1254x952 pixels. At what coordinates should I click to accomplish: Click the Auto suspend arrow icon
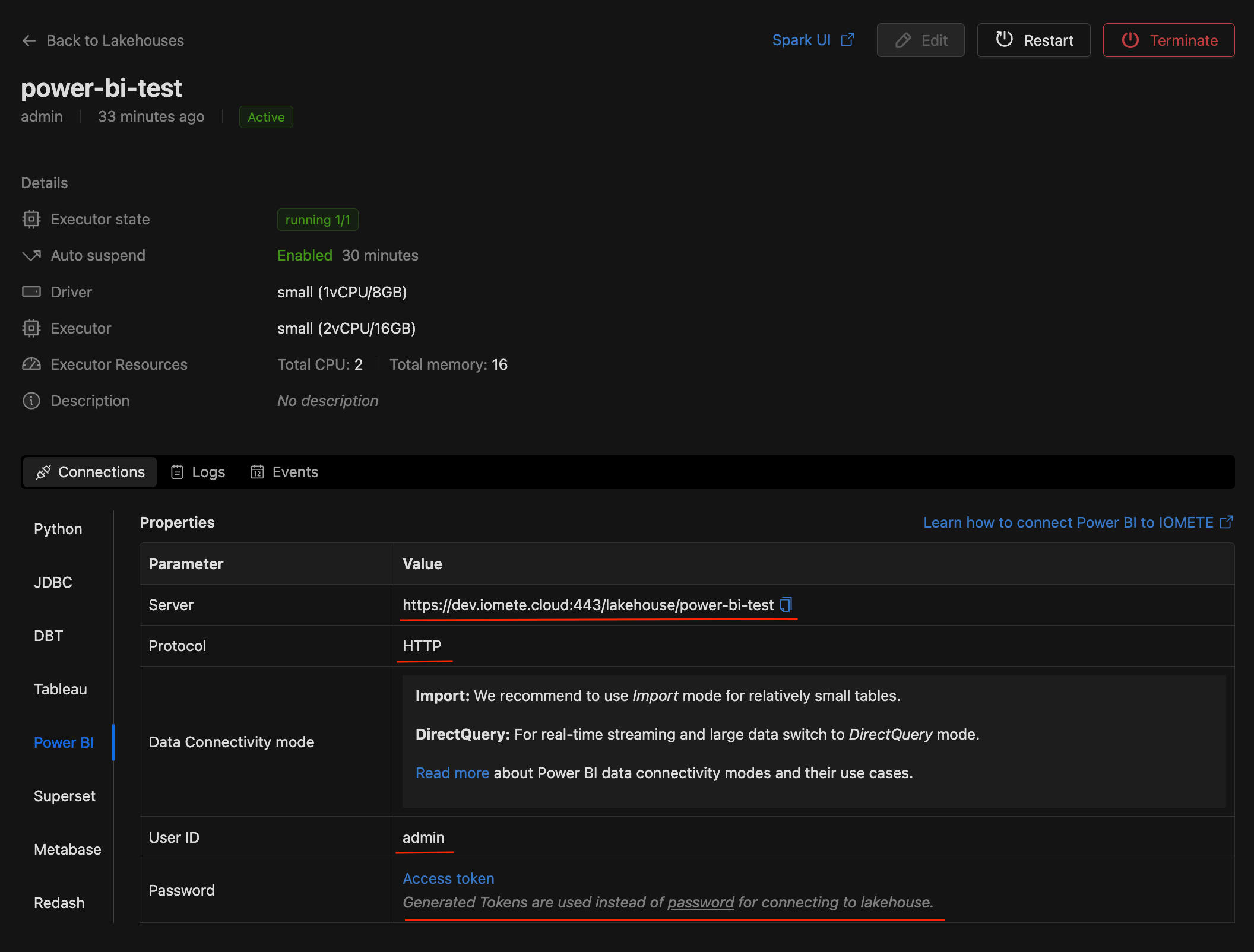(x=31, y=255)
